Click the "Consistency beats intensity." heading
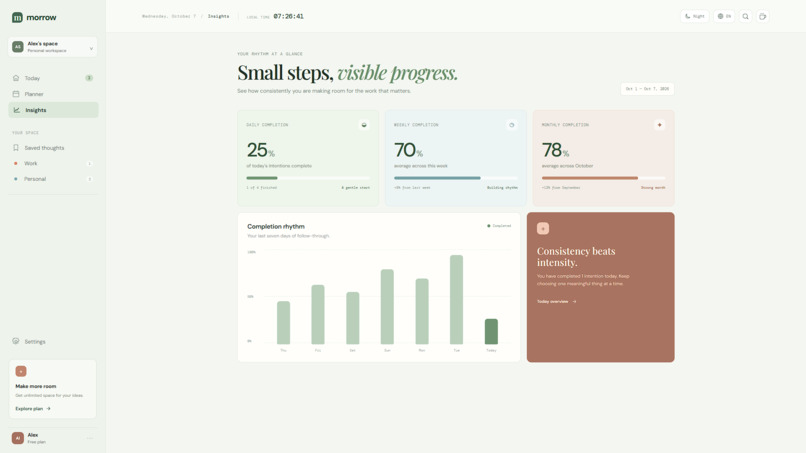 pos(576,257)
